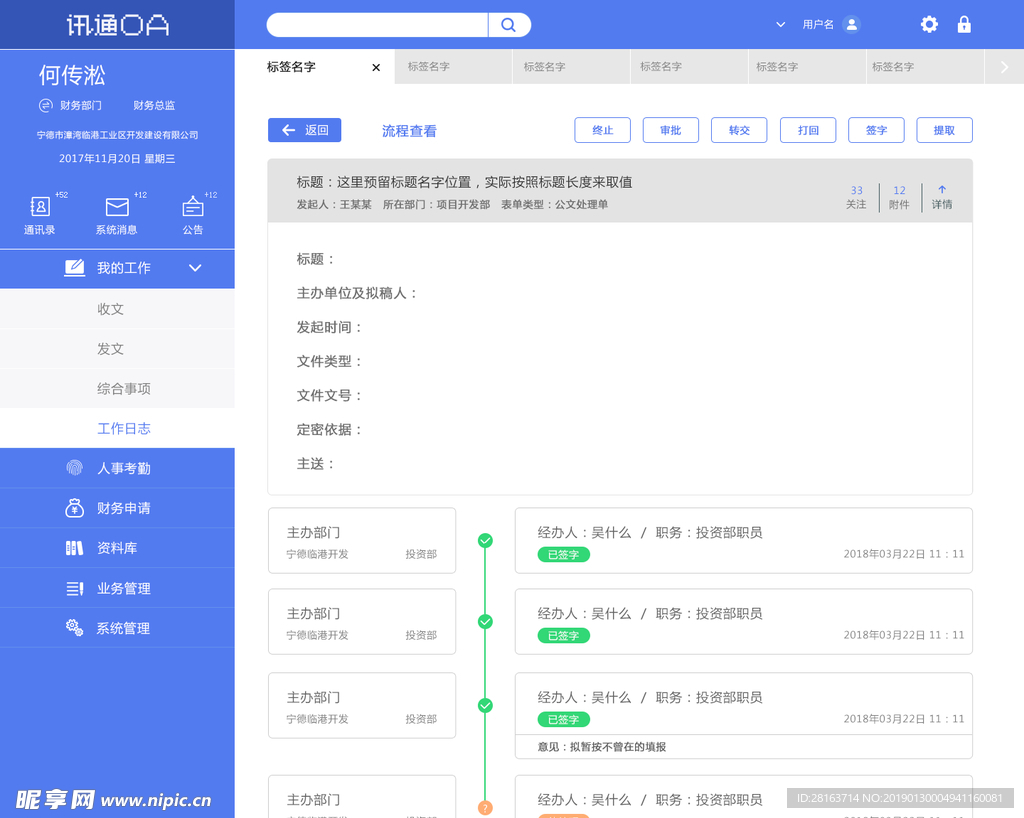Screen dimensions: 1024x818
Task: Click the 返回 back button
Action: (304, 130)
